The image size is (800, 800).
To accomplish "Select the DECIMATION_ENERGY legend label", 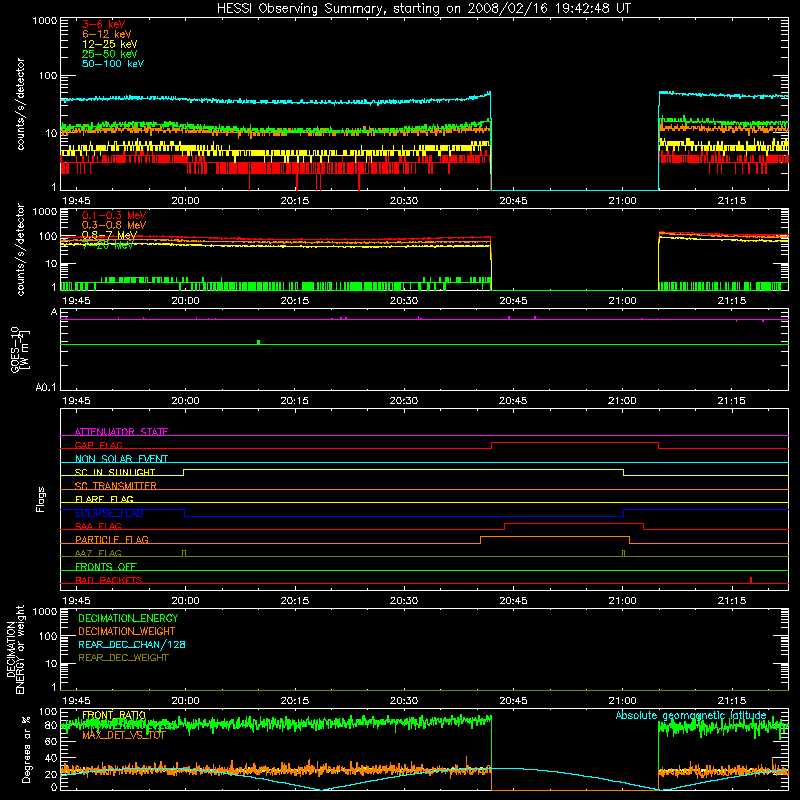I will [x=128, y=618].
